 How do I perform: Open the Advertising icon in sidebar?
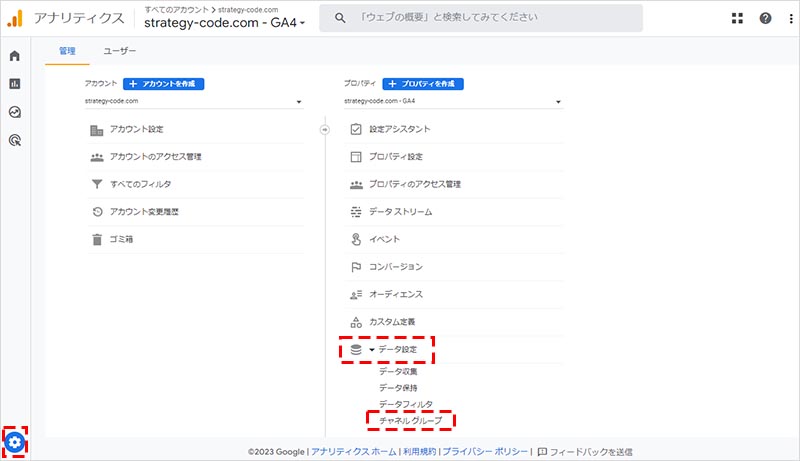[x=14, y=141]
